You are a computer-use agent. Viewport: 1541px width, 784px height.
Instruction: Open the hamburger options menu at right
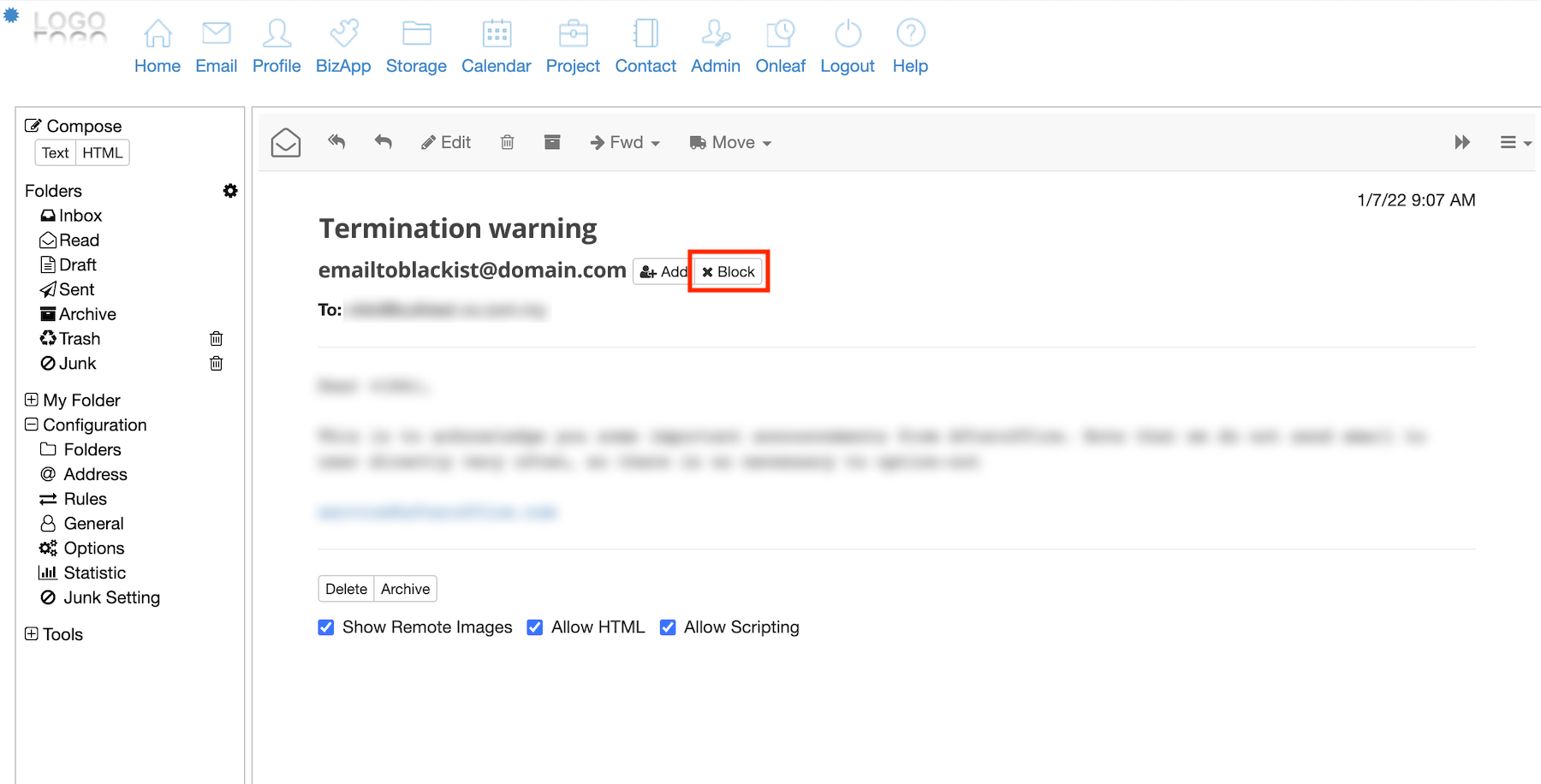coord(1514,142)
